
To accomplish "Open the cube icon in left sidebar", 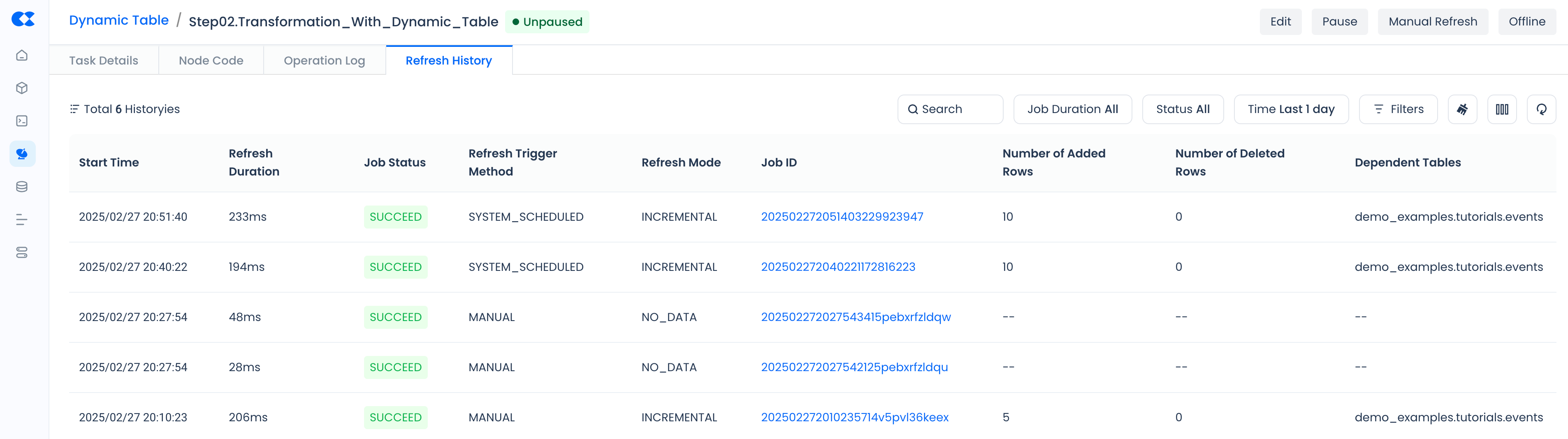I will 22,88.
